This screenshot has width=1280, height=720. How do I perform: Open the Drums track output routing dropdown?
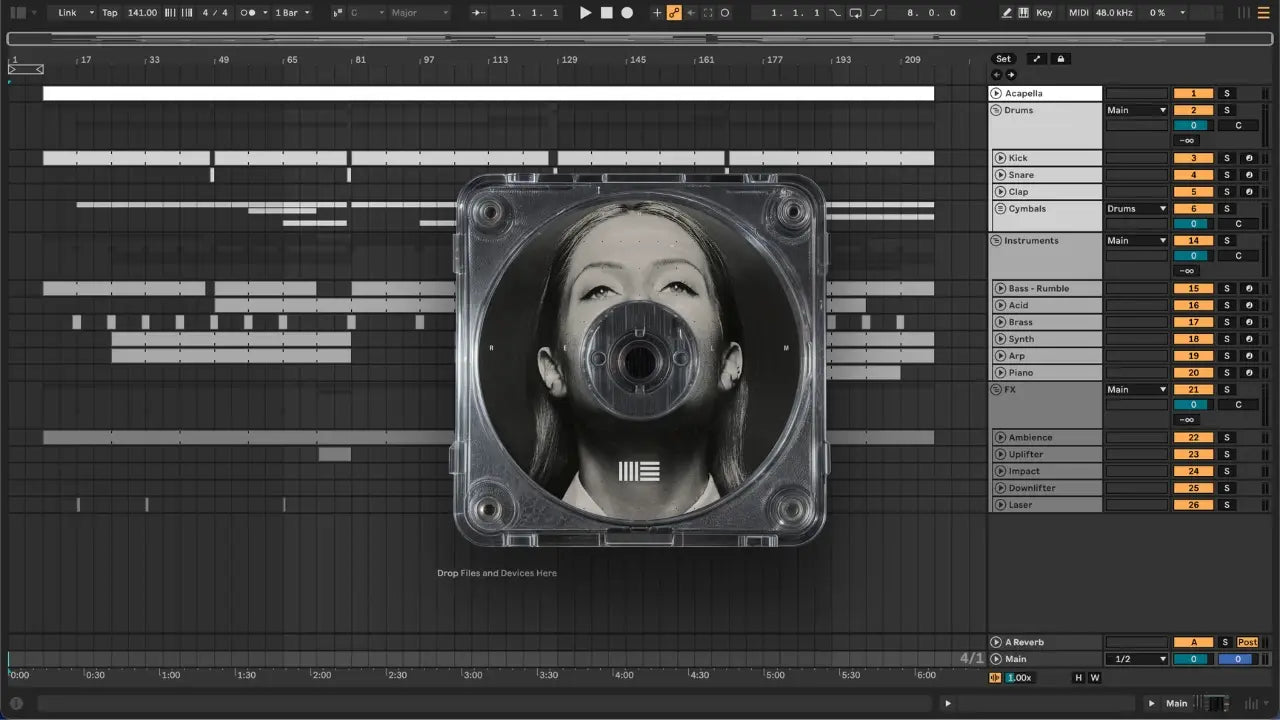click(1137, 110)
